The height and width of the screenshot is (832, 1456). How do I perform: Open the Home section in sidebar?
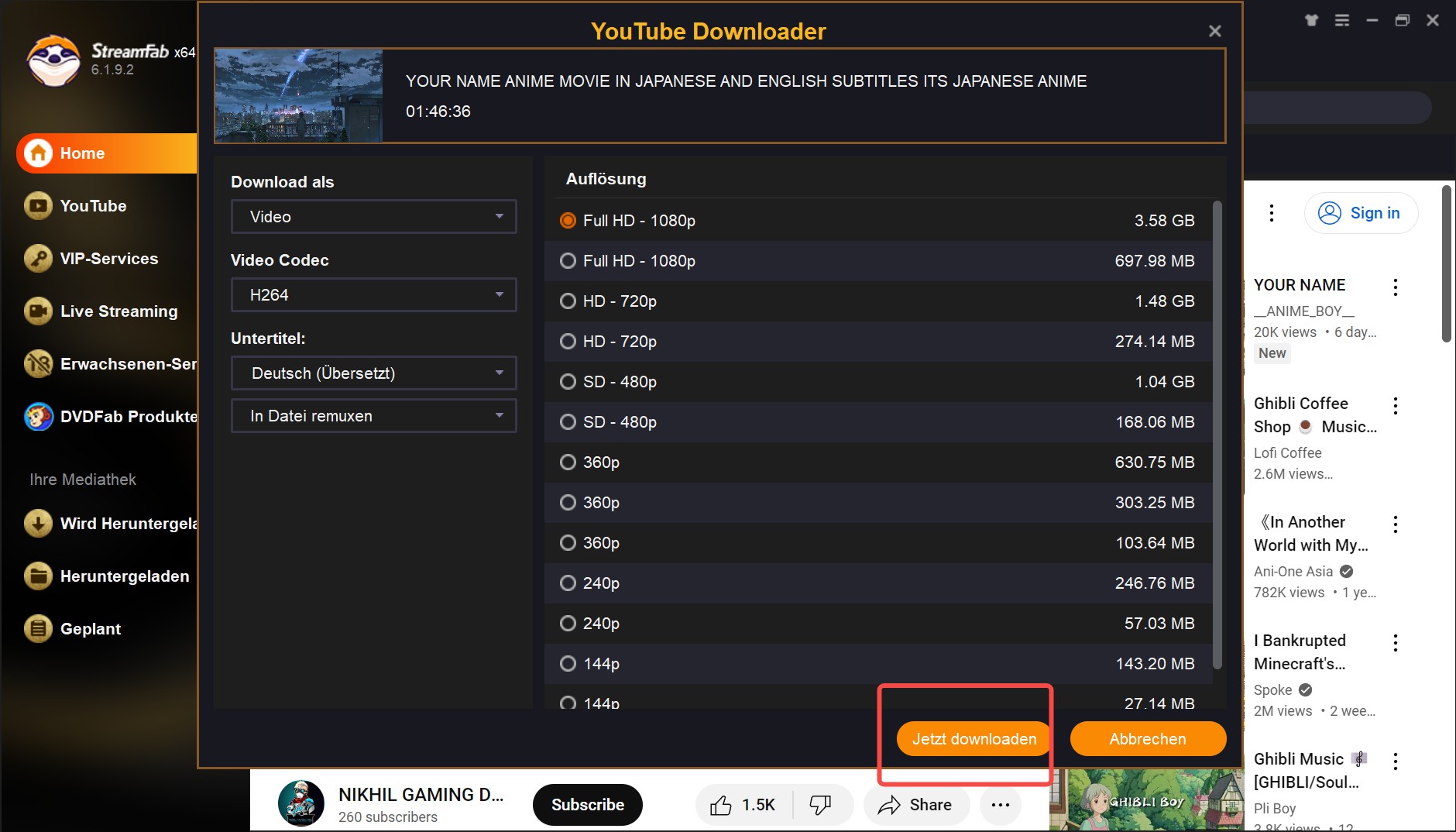[107, 153]
